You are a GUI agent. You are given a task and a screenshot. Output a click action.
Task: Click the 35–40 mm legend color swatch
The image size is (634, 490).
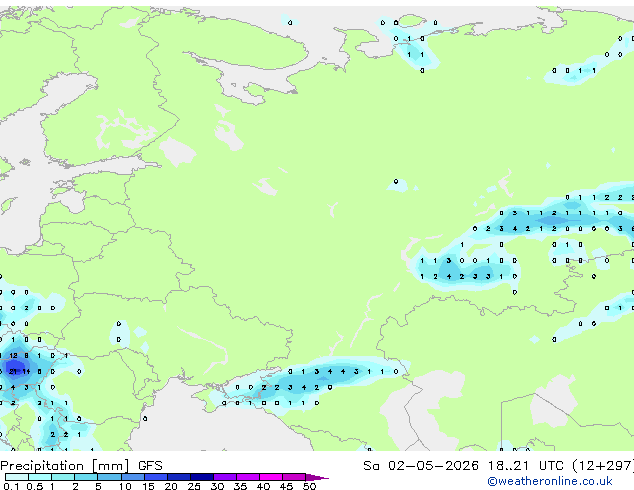click(248, 477)
